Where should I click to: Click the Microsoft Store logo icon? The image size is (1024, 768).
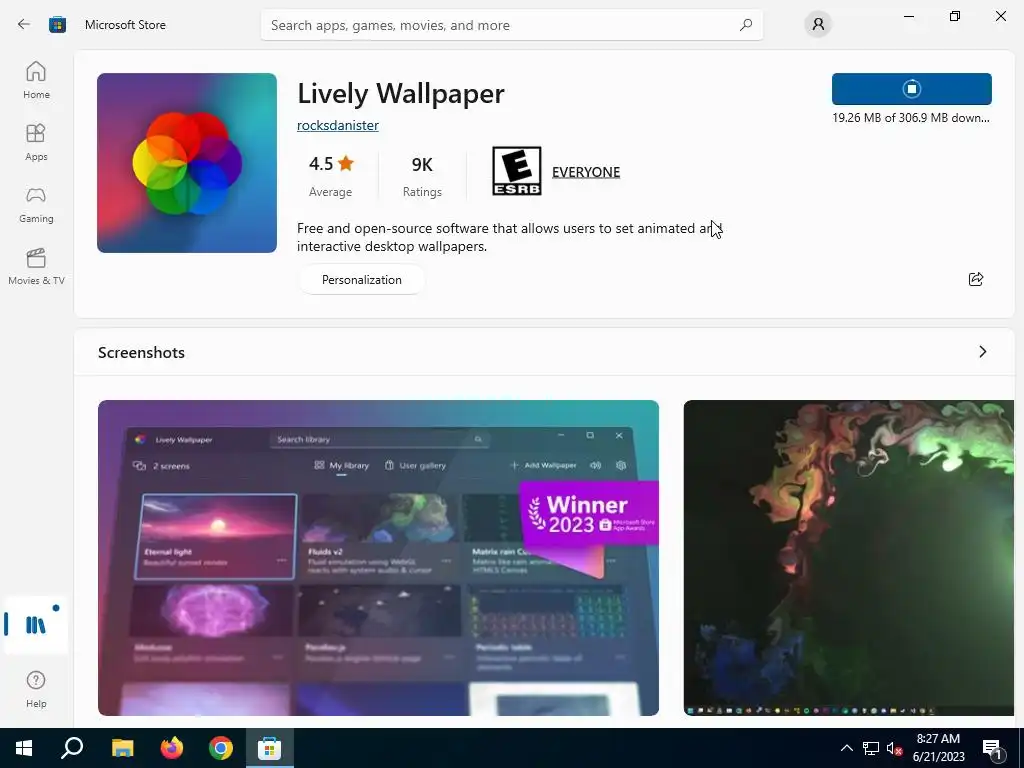(57, 25)
